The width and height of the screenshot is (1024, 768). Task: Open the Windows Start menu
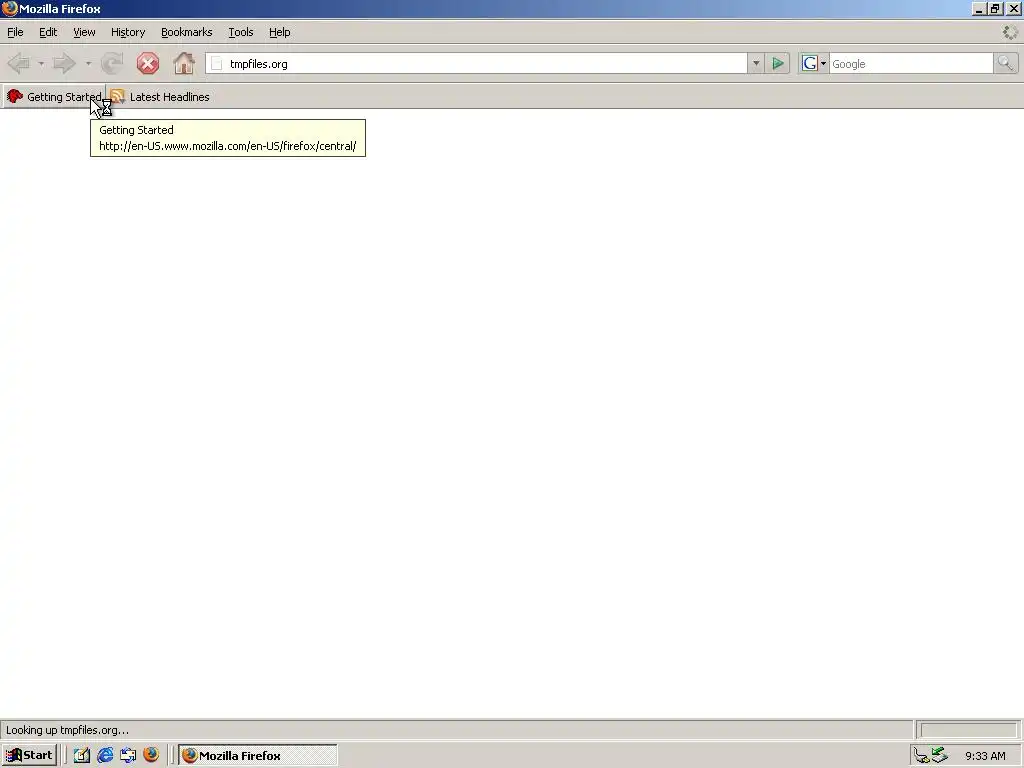pyautogui.click(x=29, y=756)
